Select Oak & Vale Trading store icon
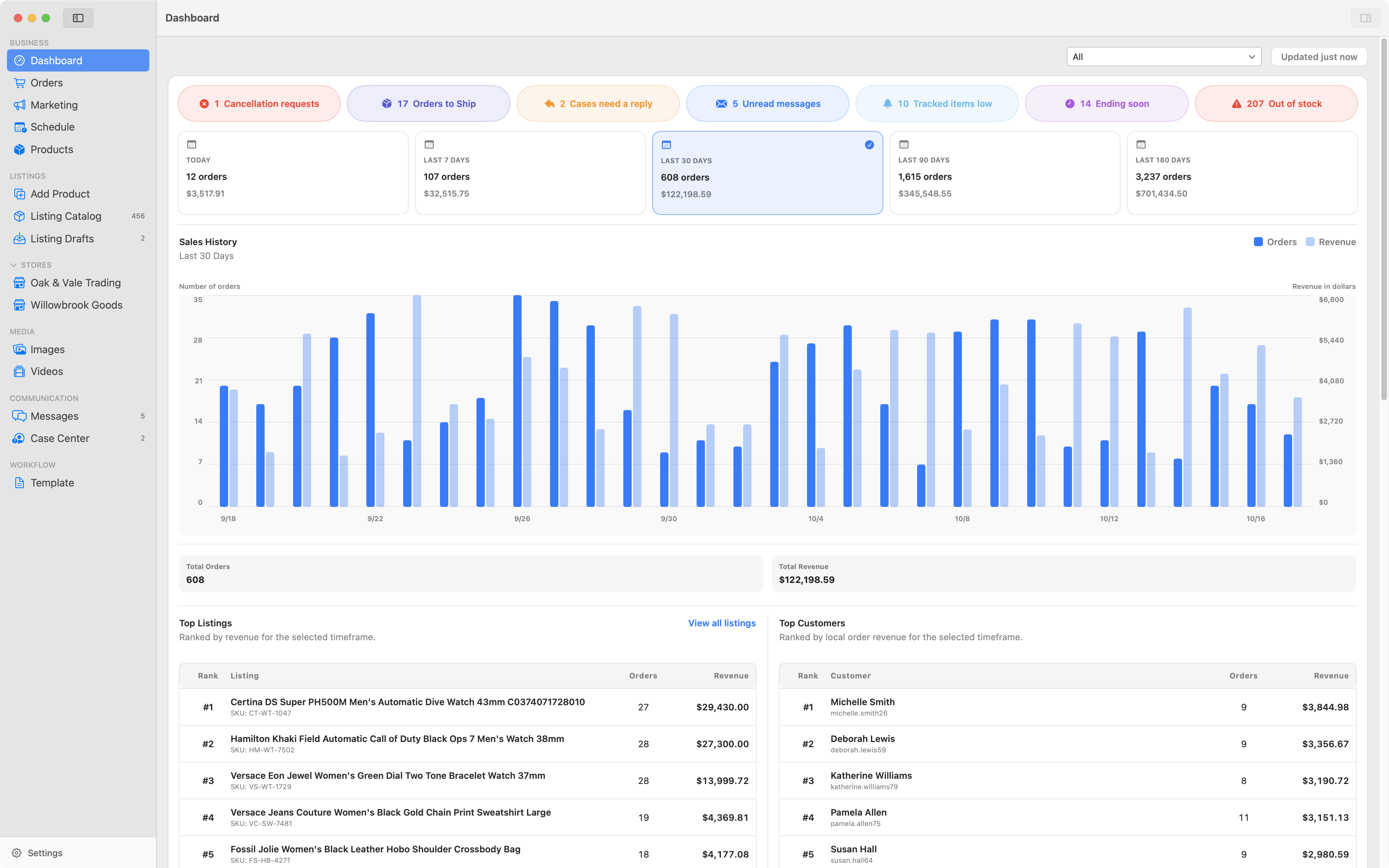 click(19, 282)
